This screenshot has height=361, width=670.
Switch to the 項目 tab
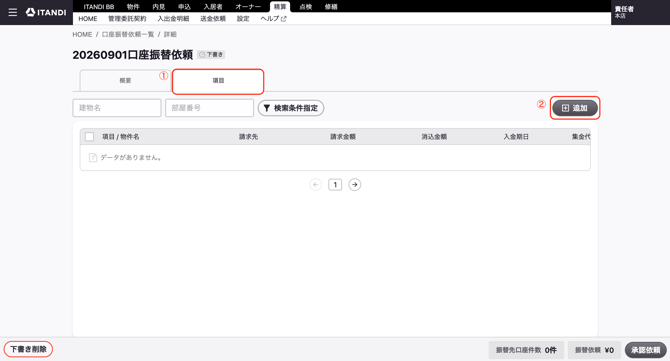pos(218,81)
